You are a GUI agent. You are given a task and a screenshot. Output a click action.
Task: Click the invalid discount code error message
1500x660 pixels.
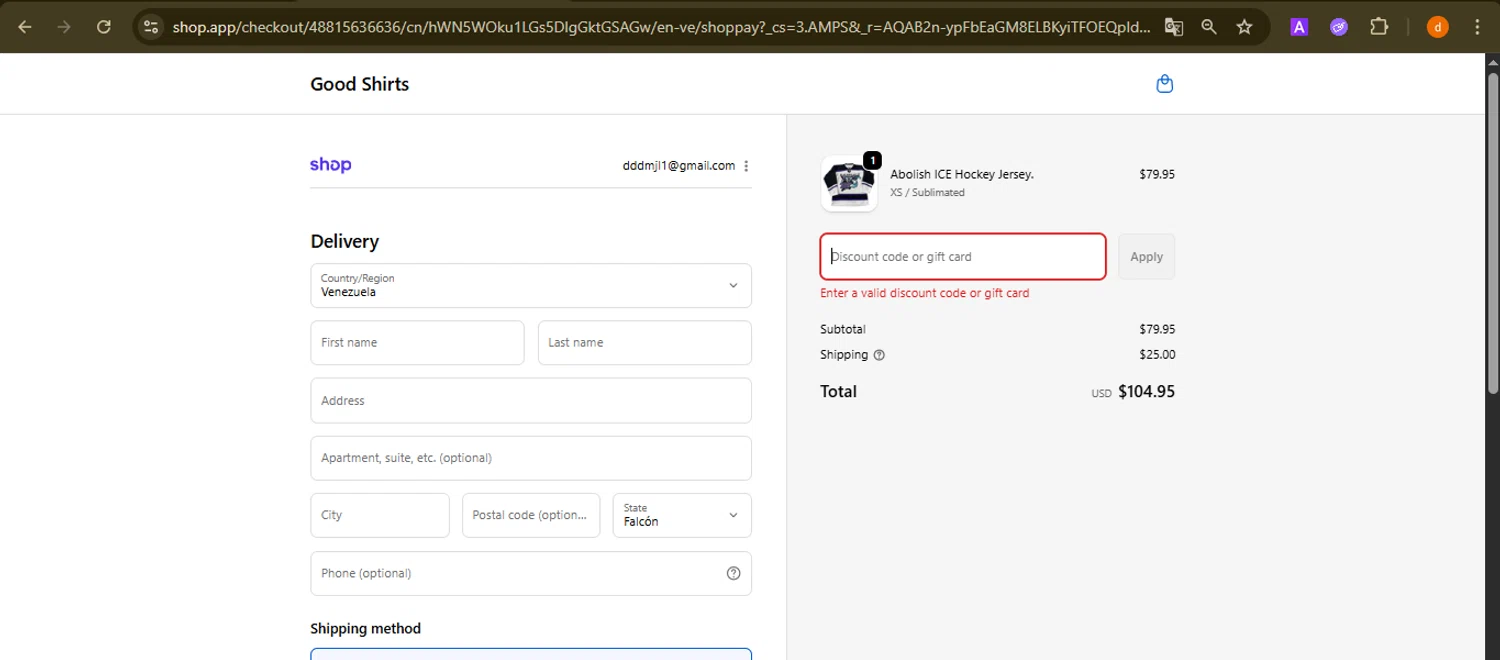pyautogui.click(x=925, y=293)
